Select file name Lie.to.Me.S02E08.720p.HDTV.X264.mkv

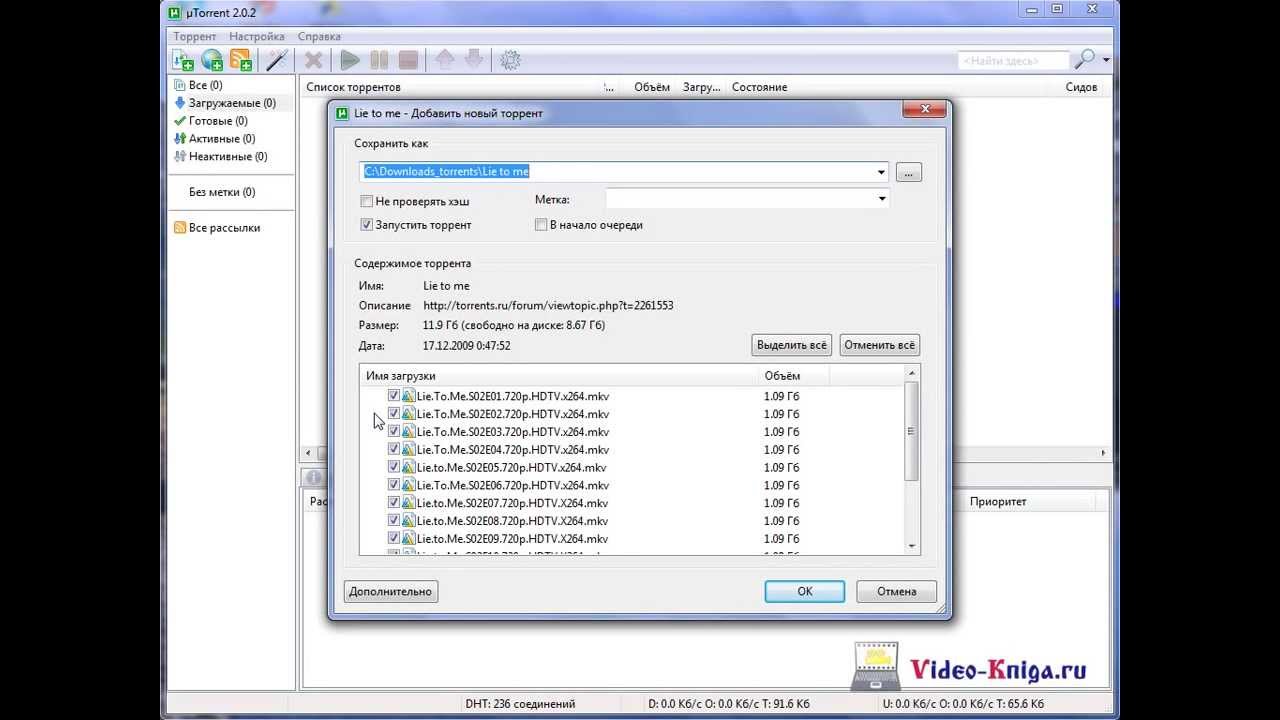(x=512, y=521)
